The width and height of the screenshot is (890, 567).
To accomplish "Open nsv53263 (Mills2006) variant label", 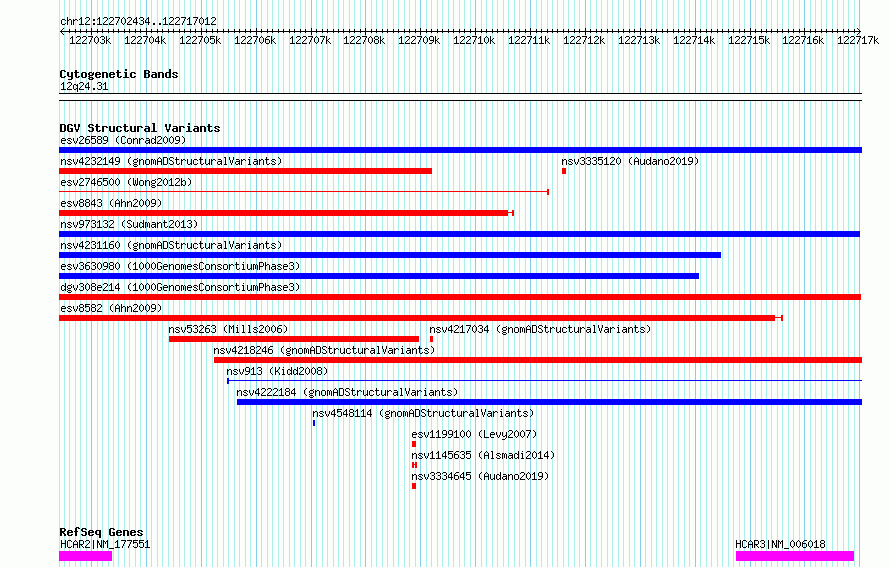I will click(x=228, y=329).
